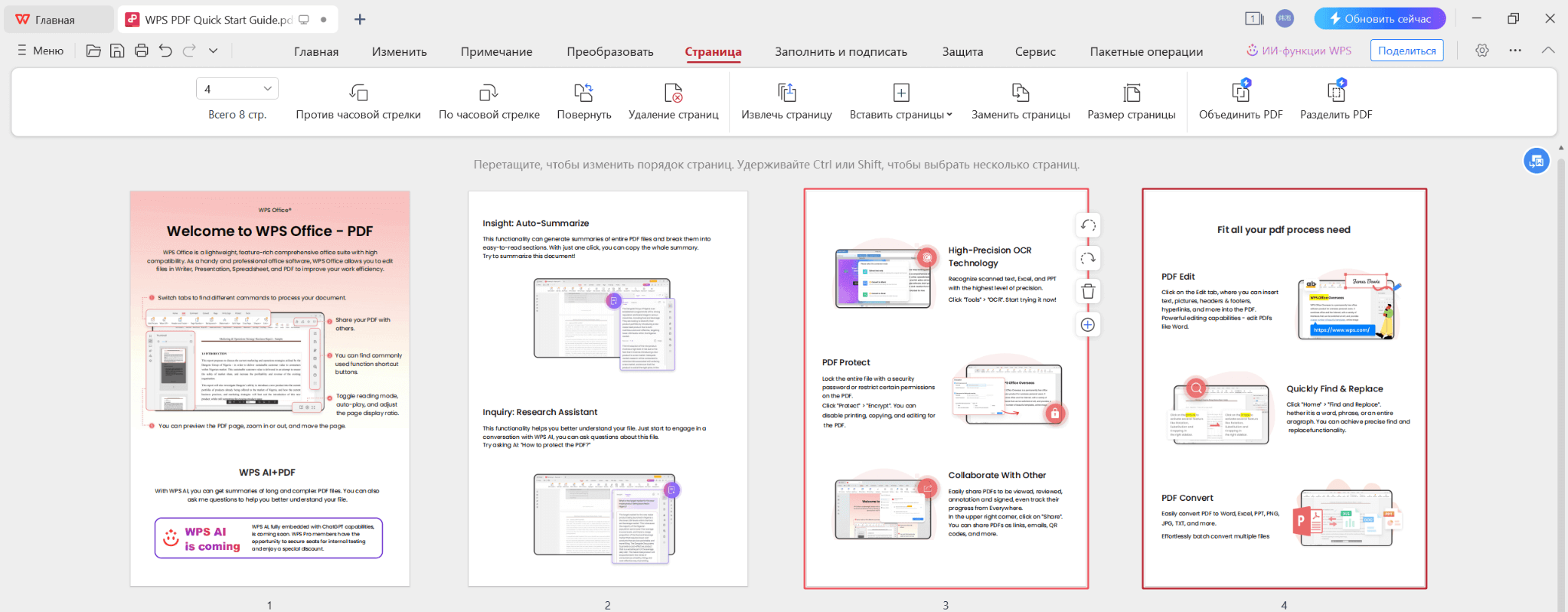Select page 2 thumbnail Insight: Auto-Summarize
Image resolution: width=1568 pixels, height=612 pixels.
tap(608, 388)
